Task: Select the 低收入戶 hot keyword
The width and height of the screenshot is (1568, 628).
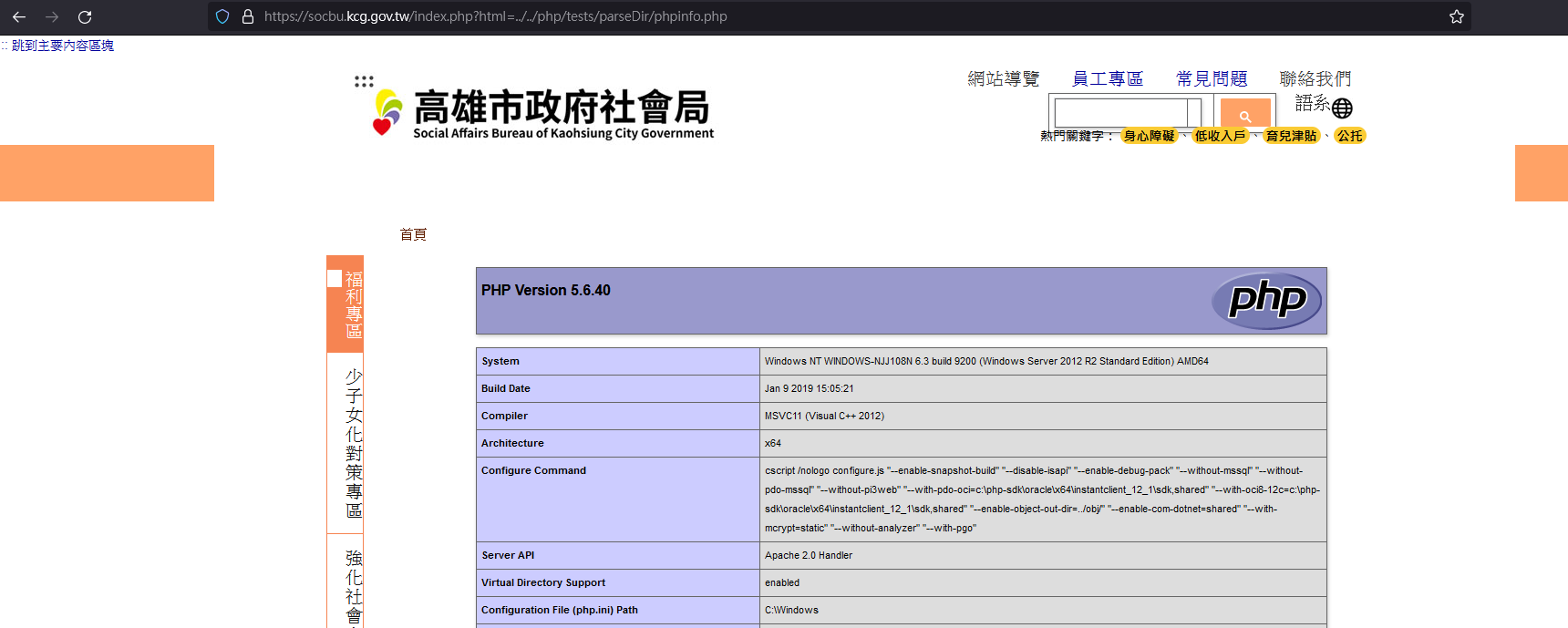Action: (x=1220, y=136)
